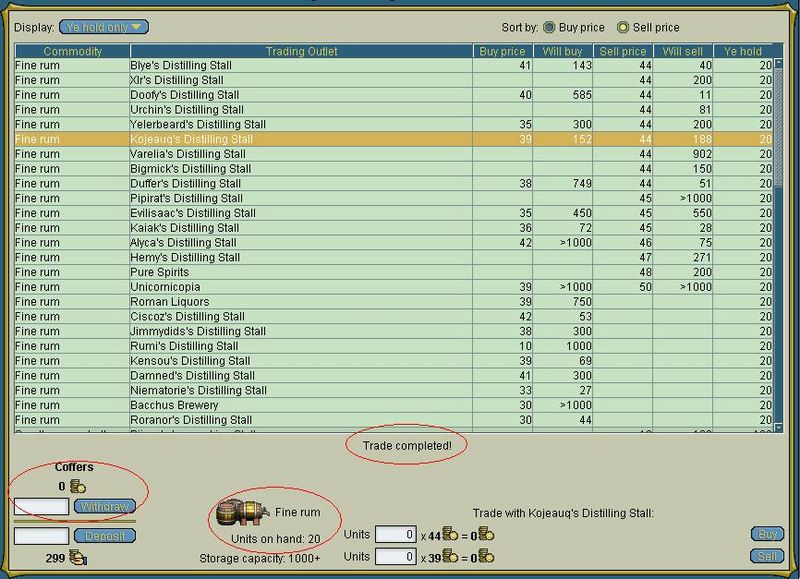800x579 pixels.
Task: Select Duffer's Distilling Stall row
Action: (394, 184)
